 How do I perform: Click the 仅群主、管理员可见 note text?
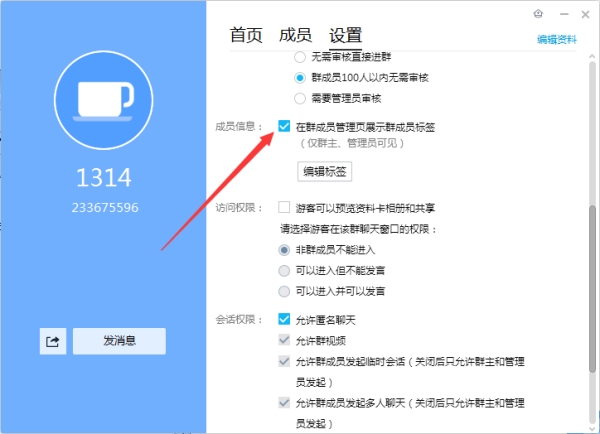point(352,144)
